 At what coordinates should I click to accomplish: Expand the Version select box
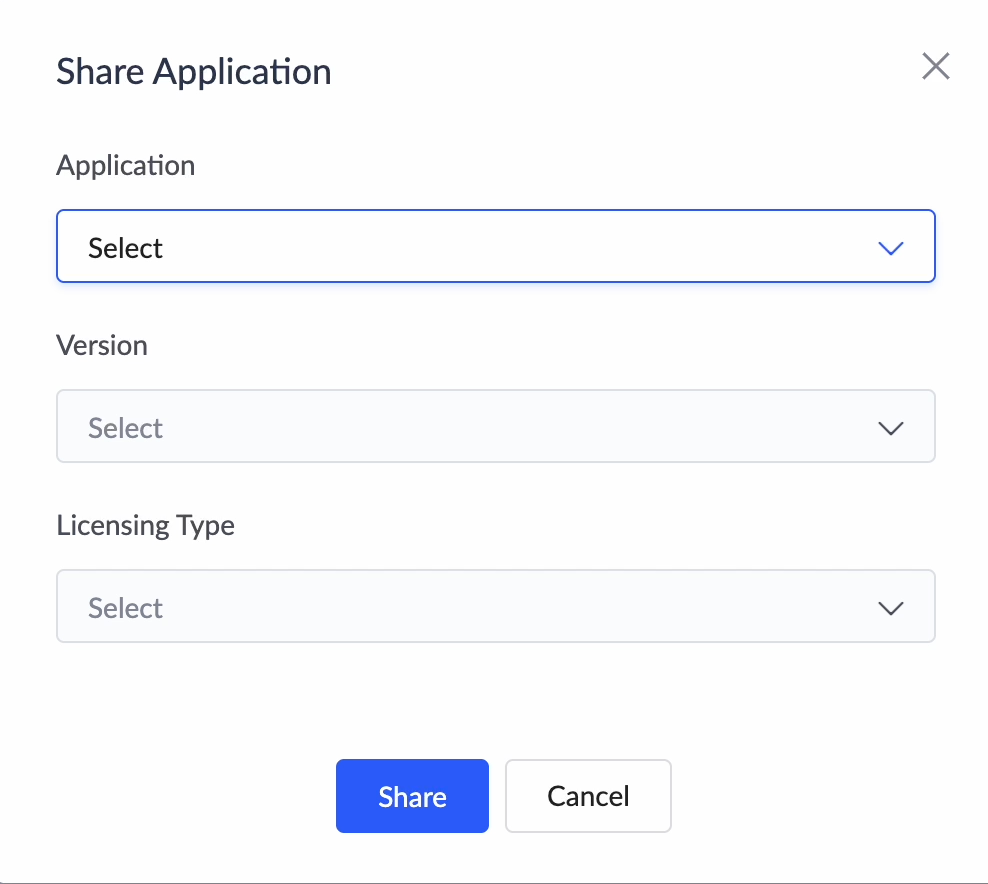pos(495,426)
